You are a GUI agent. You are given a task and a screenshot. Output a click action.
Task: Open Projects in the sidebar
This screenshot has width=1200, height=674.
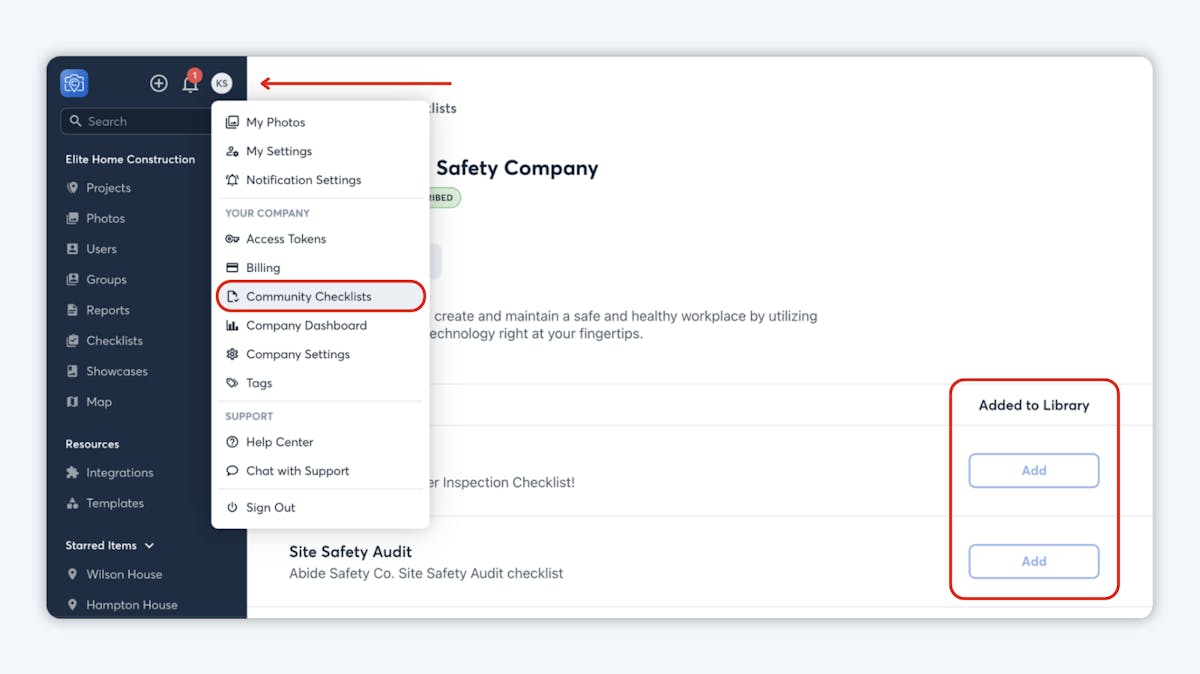click(108, 188)
